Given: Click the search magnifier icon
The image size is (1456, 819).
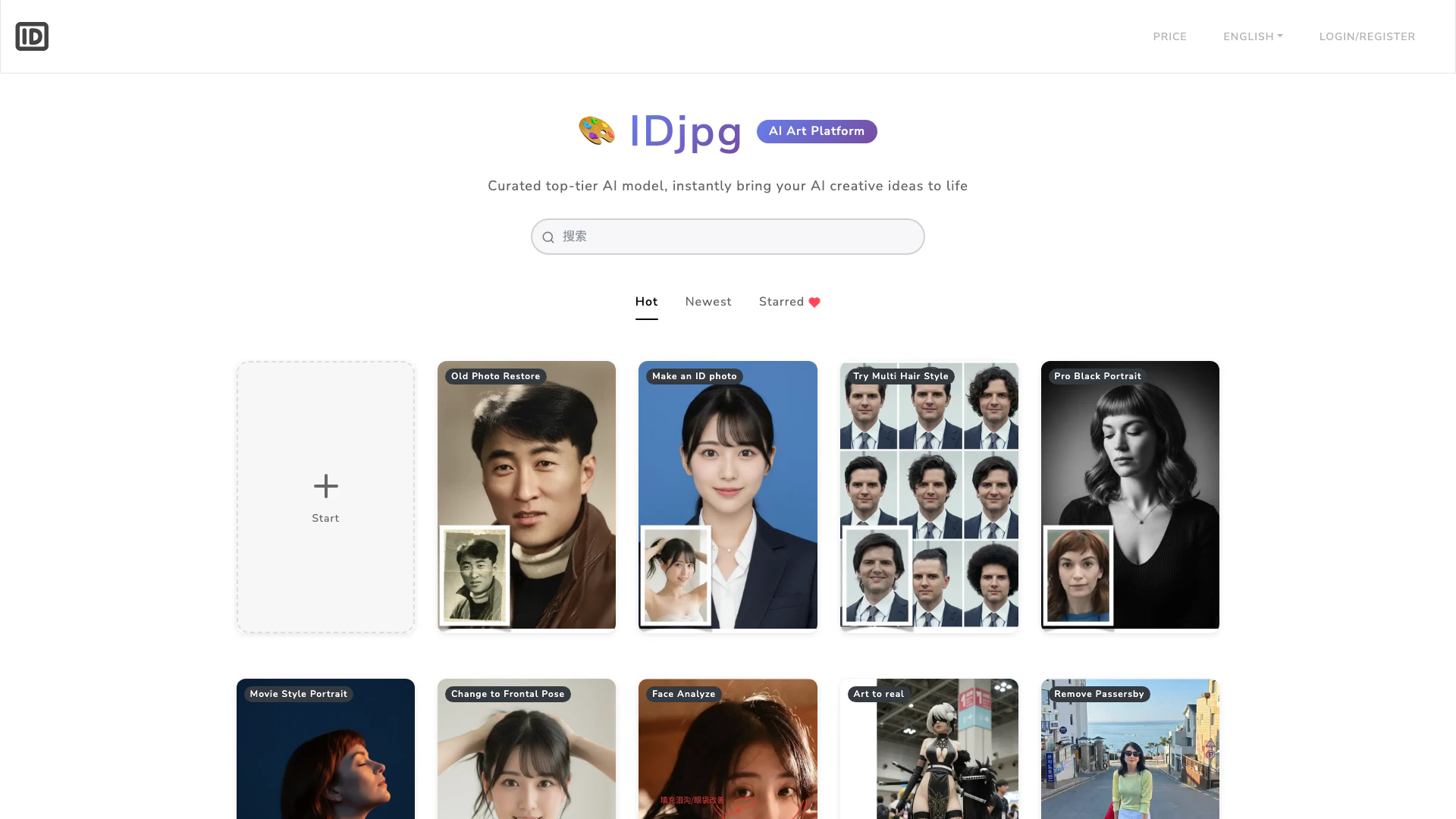Looking at the screenshot, I should [548, 237].
